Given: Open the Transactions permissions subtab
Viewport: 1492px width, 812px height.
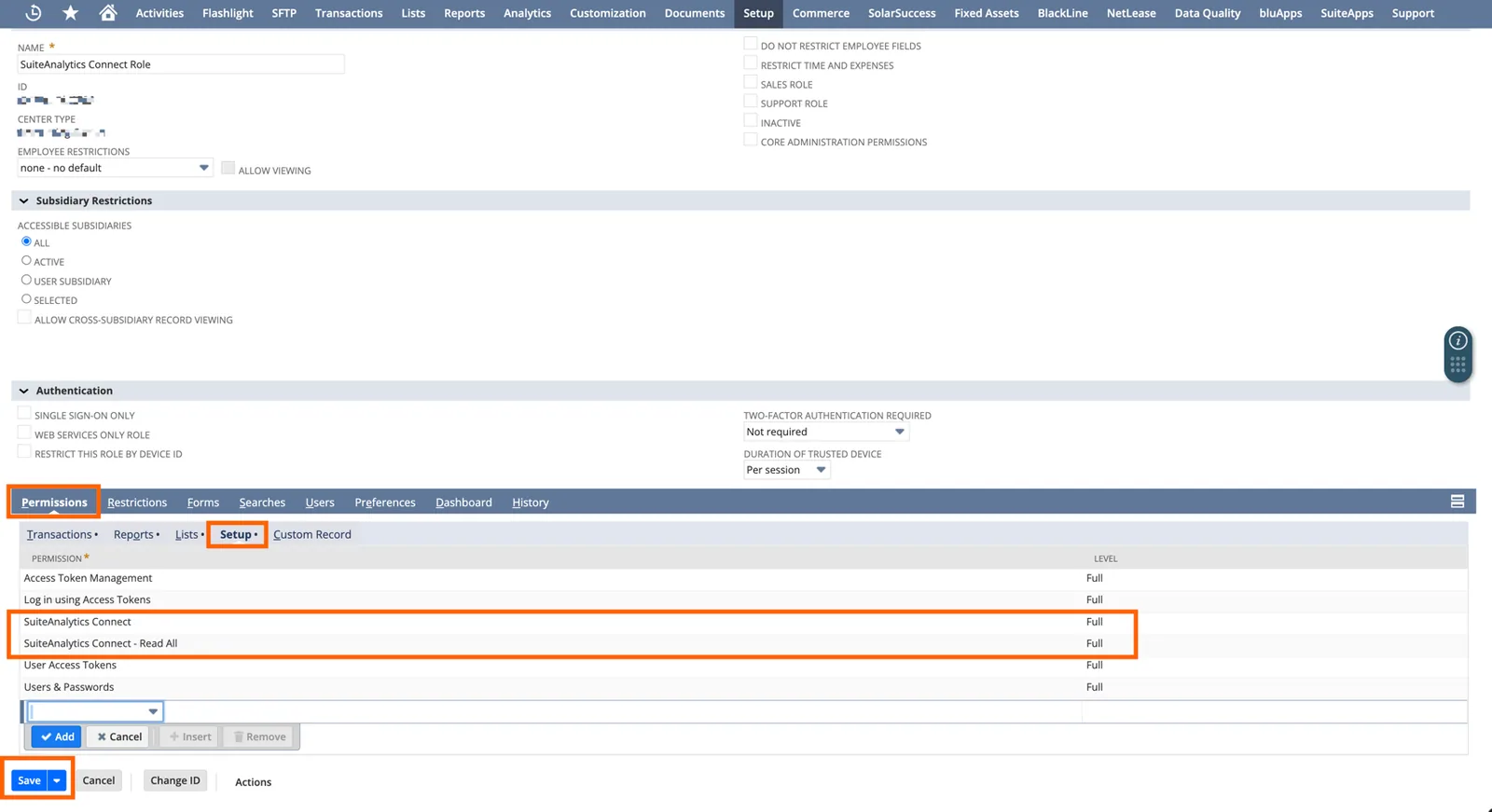Looking at the screenshot, I should (62, 534).
